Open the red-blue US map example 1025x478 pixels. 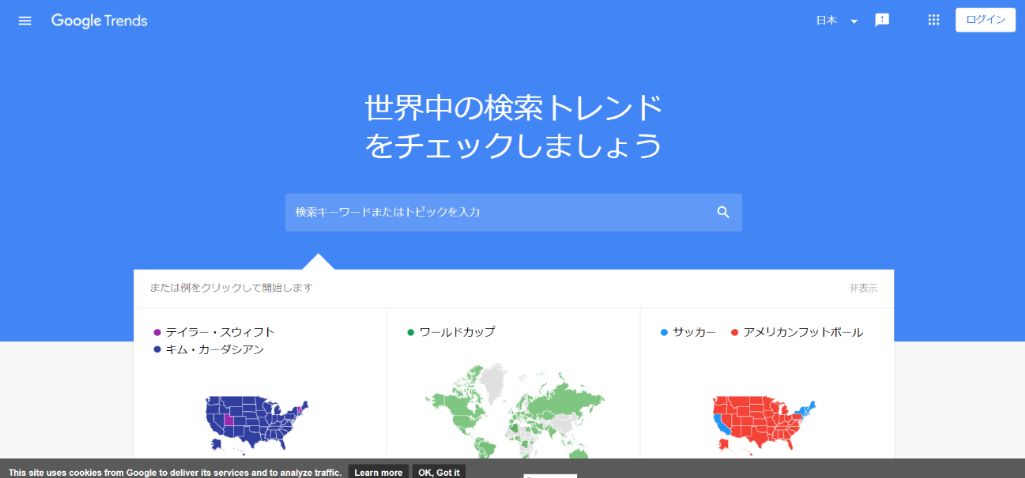coord(763,423)
